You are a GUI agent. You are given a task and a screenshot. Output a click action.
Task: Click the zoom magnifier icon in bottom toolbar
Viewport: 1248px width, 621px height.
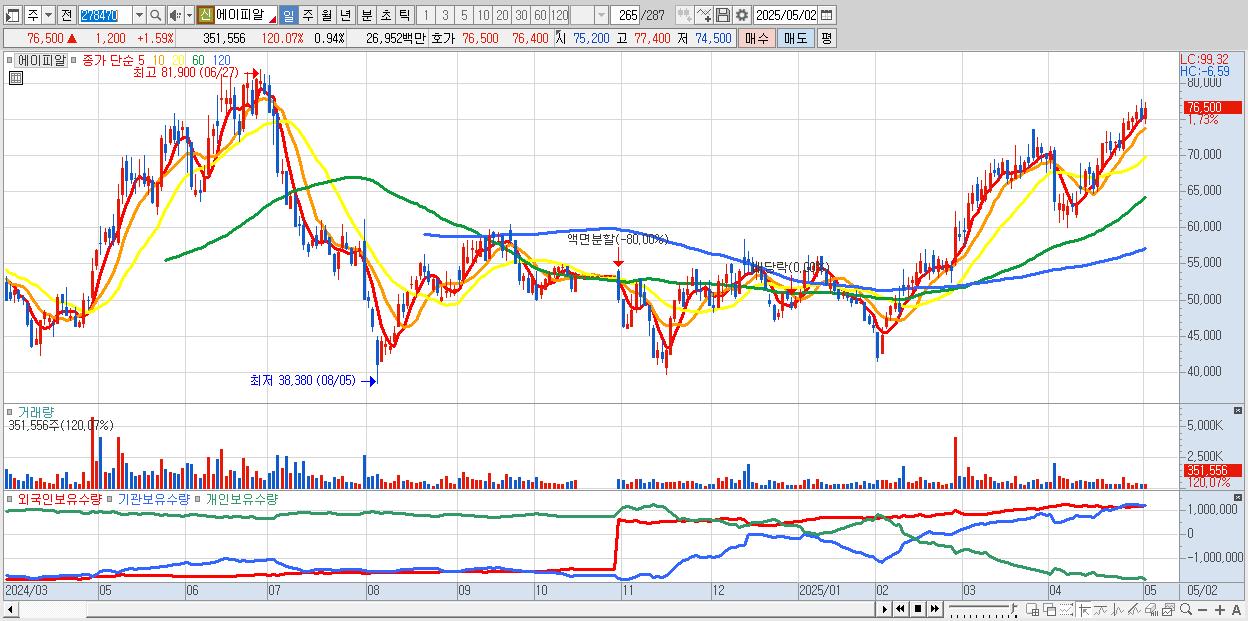tap(1185, 609)
